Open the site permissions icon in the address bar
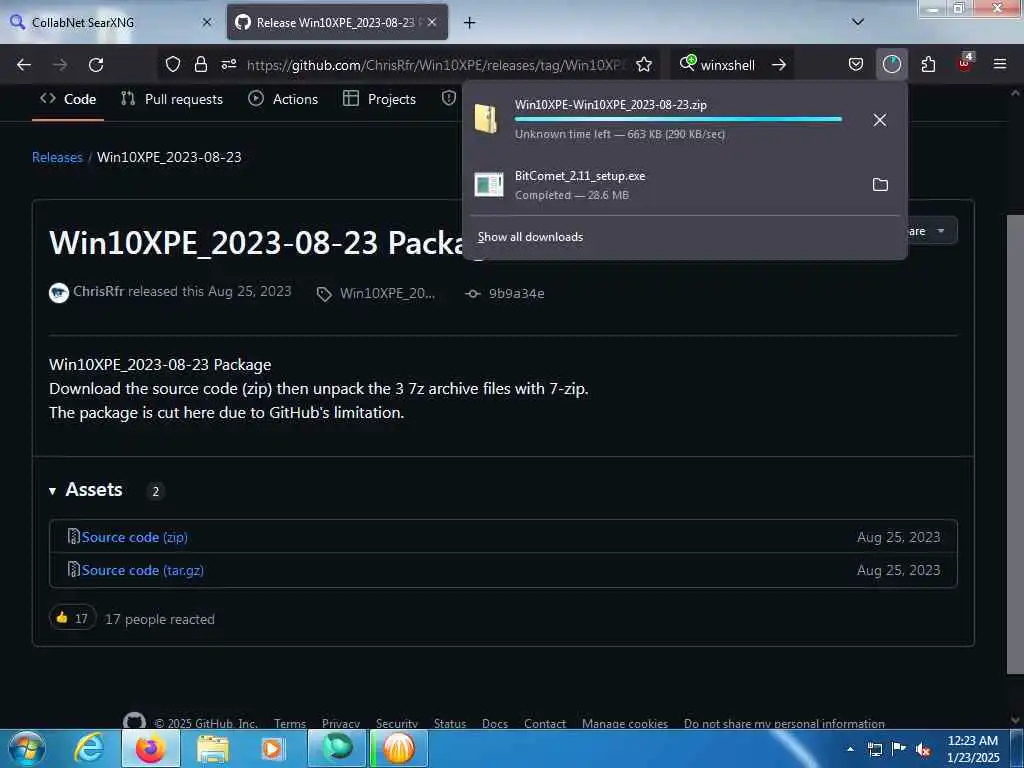The width and height of the screenshot is (1024, 768). (229, 65)
